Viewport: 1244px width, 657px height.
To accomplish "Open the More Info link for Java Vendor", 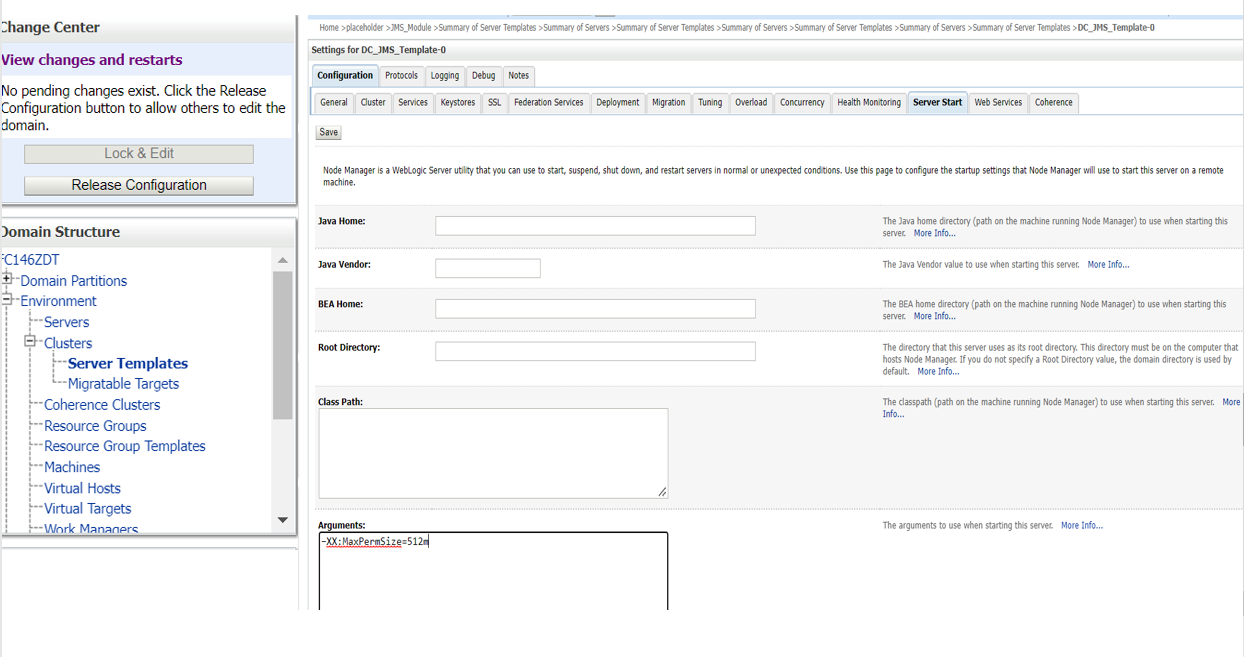I will (x=1108, y=265).
